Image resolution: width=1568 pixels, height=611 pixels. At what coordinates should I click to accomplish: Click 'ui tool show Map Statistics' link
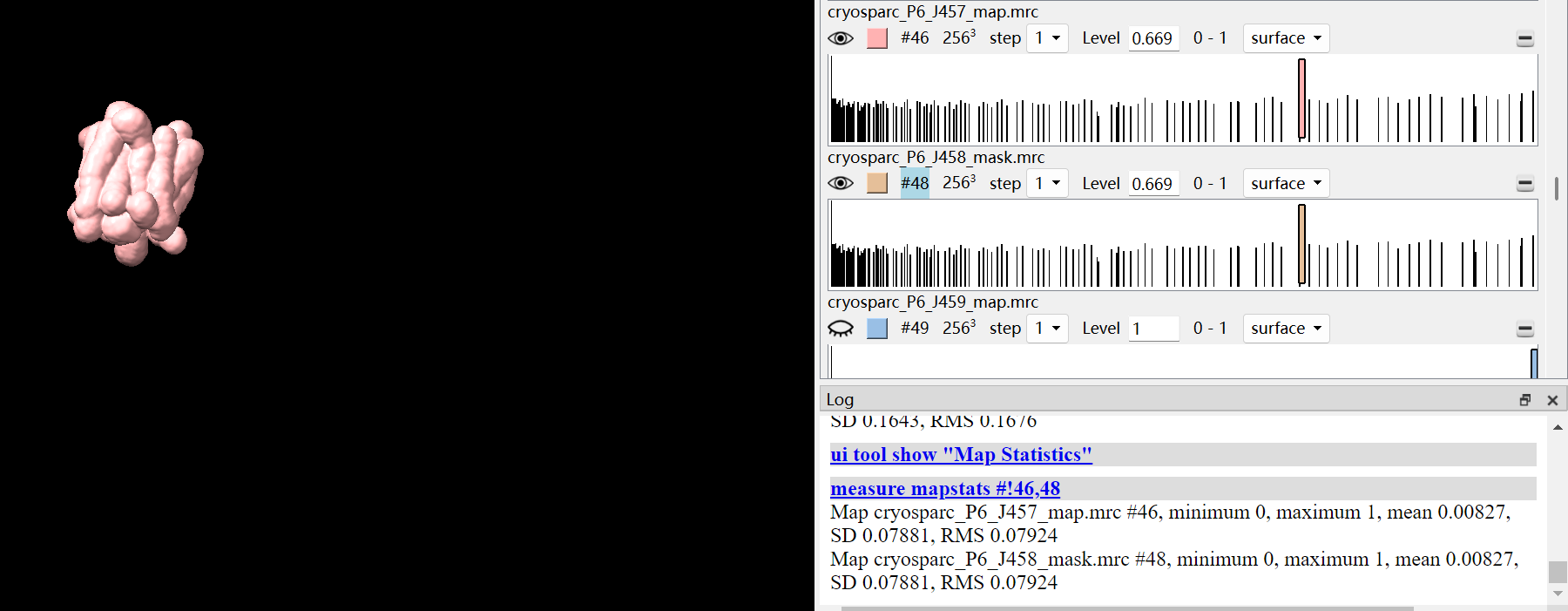[961, 455]
